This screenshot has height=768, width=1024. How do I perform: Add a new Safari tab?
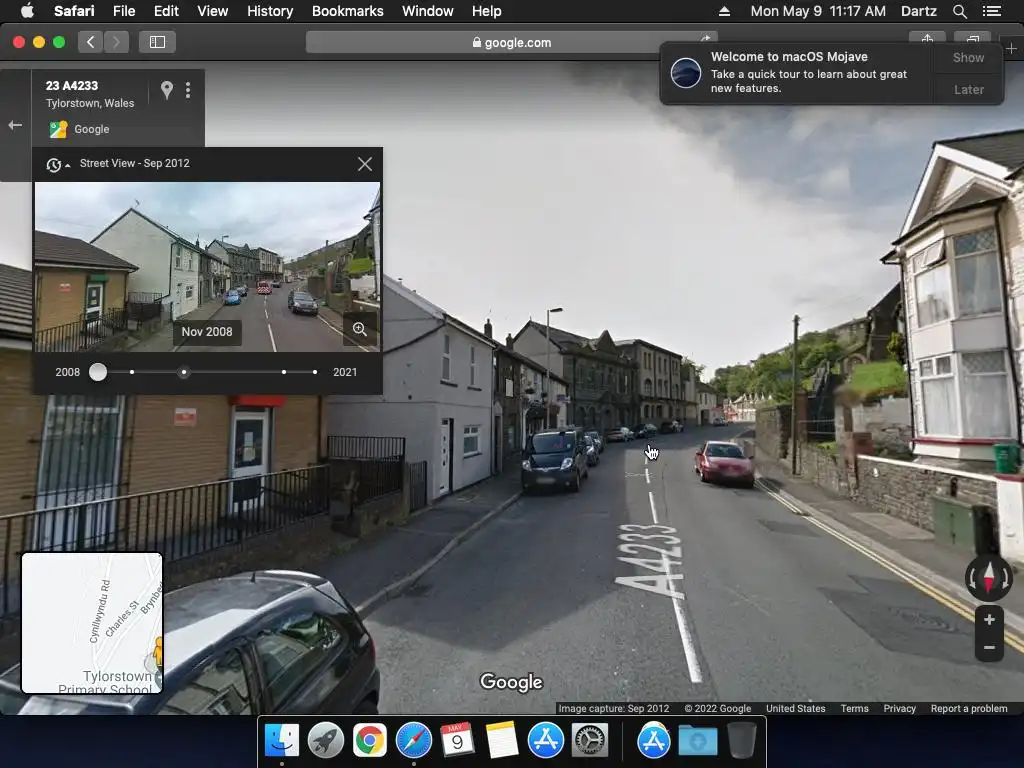click(1011, 48)
